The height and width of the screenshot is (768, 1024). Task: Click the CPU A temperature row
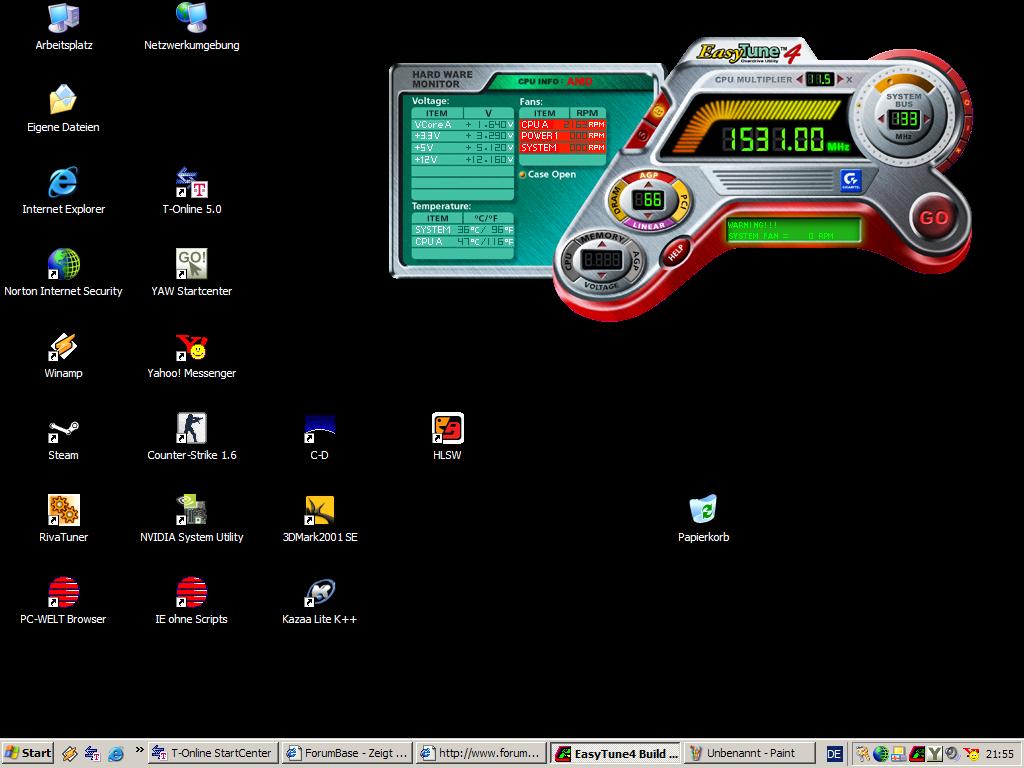pyautogui.click(x=462, y=242)
